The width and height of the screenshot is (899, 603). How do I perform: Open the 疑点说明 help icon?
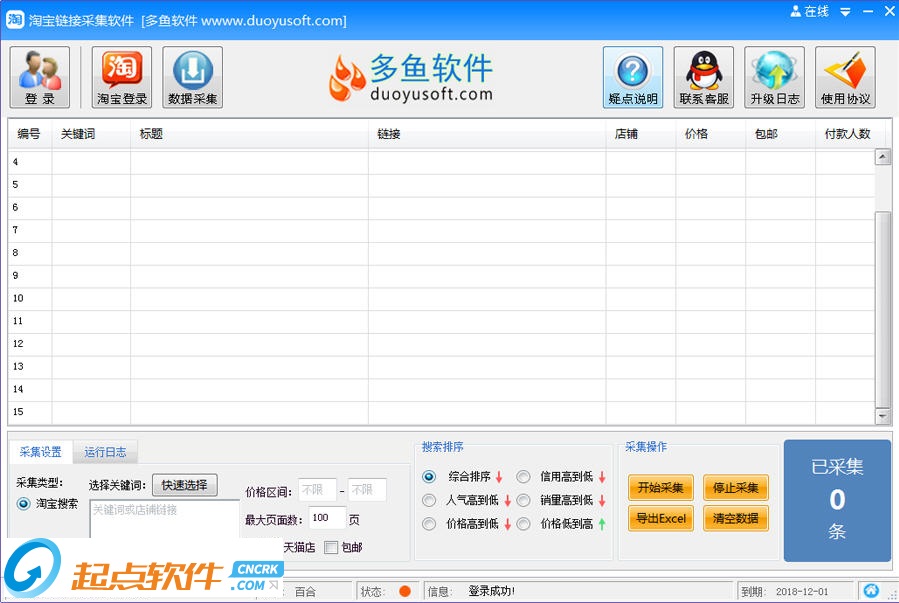tap(633, 77)
